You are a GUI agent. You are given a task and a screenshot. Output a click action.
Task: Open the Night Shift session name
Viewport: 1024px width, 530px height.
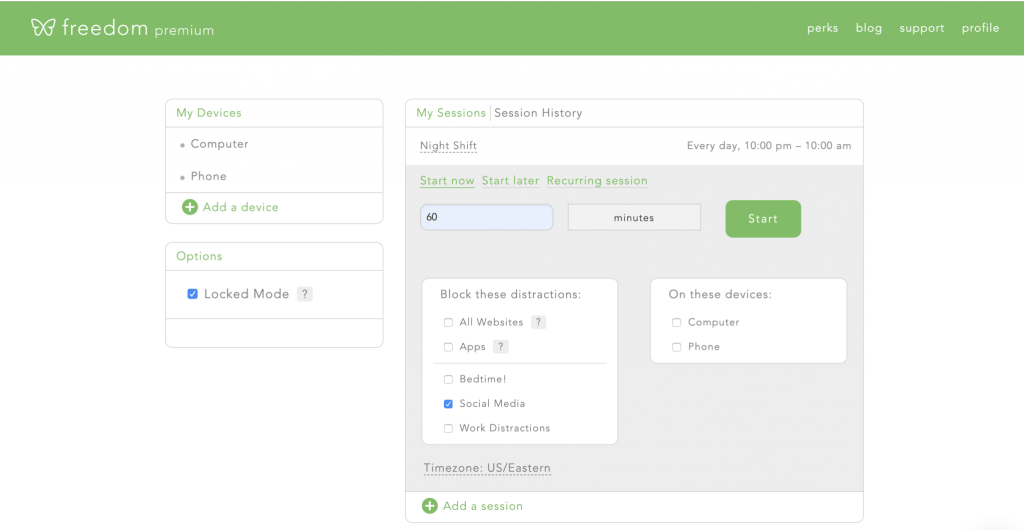coord(449,146)
